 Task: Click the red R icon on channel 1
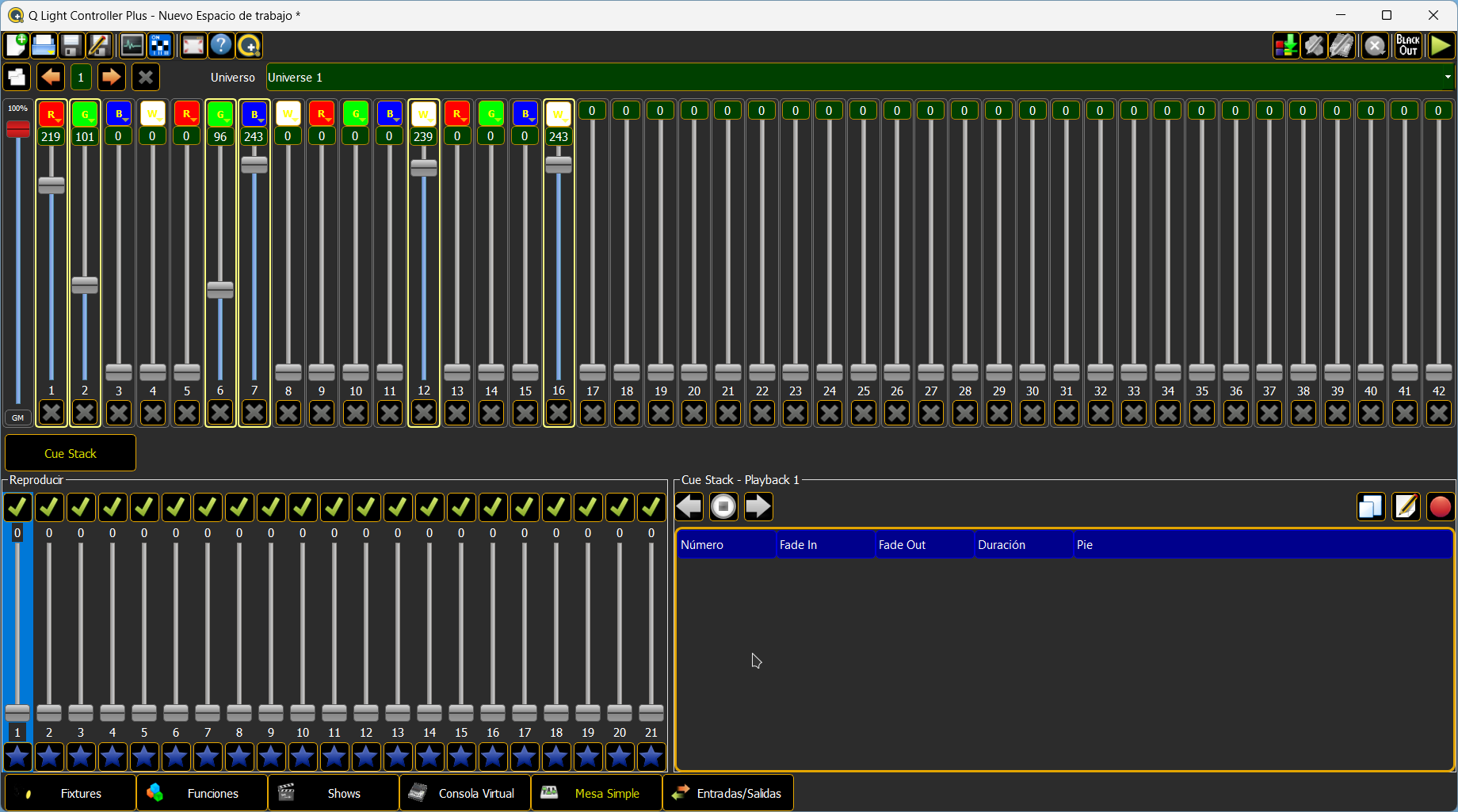pos(52,114)
